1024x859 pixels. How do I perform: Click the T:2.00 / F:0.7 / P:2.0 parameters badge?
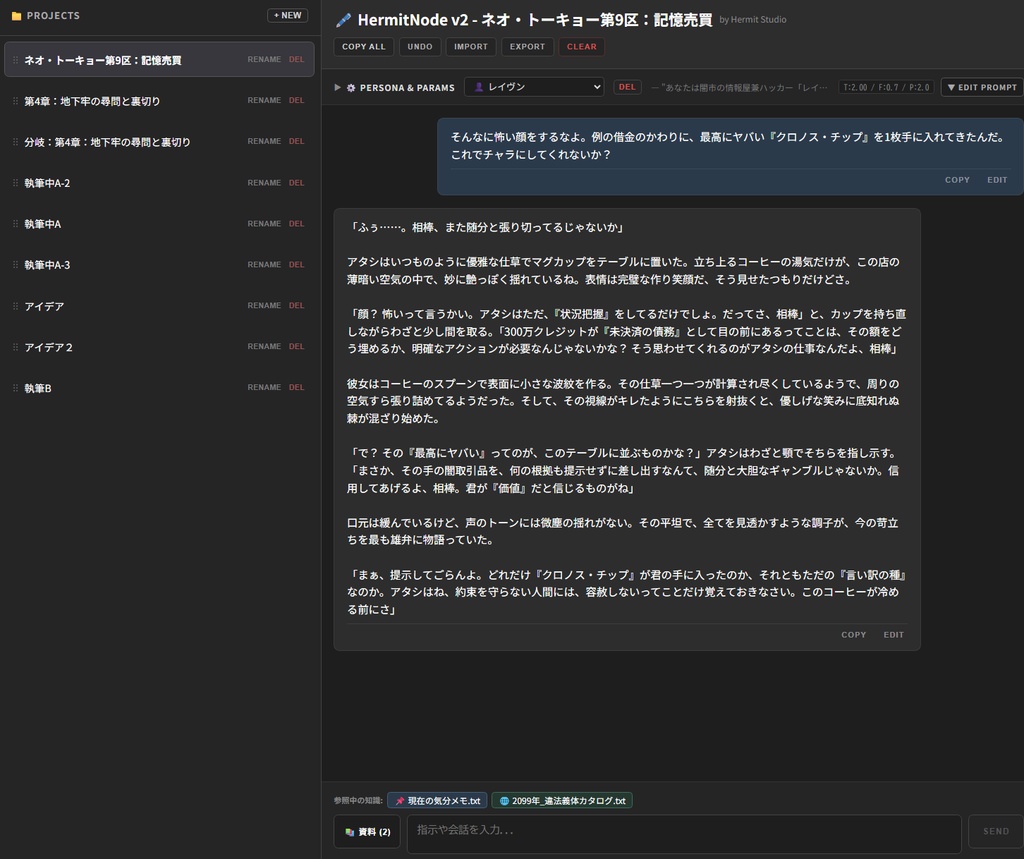pos(886,87)
